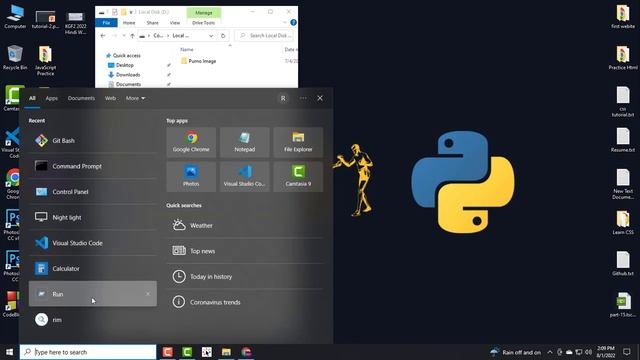Click Up arrow in File Explorer
This screenshot has width=640, height=360.
click(132, 36)
